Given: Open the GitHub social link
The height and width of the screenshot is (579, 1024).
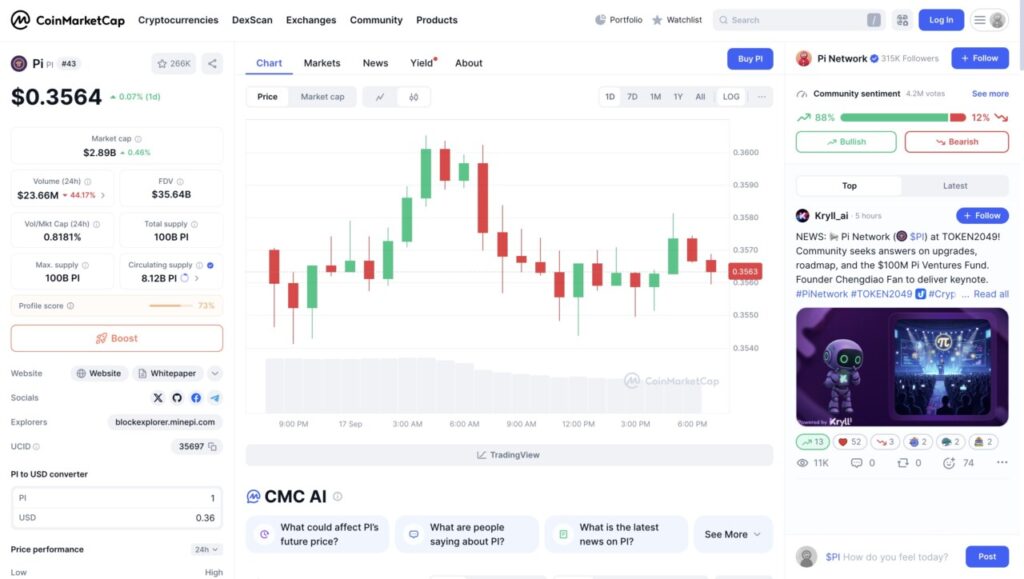Looking at the screenshot, I should tap(177, 398).
